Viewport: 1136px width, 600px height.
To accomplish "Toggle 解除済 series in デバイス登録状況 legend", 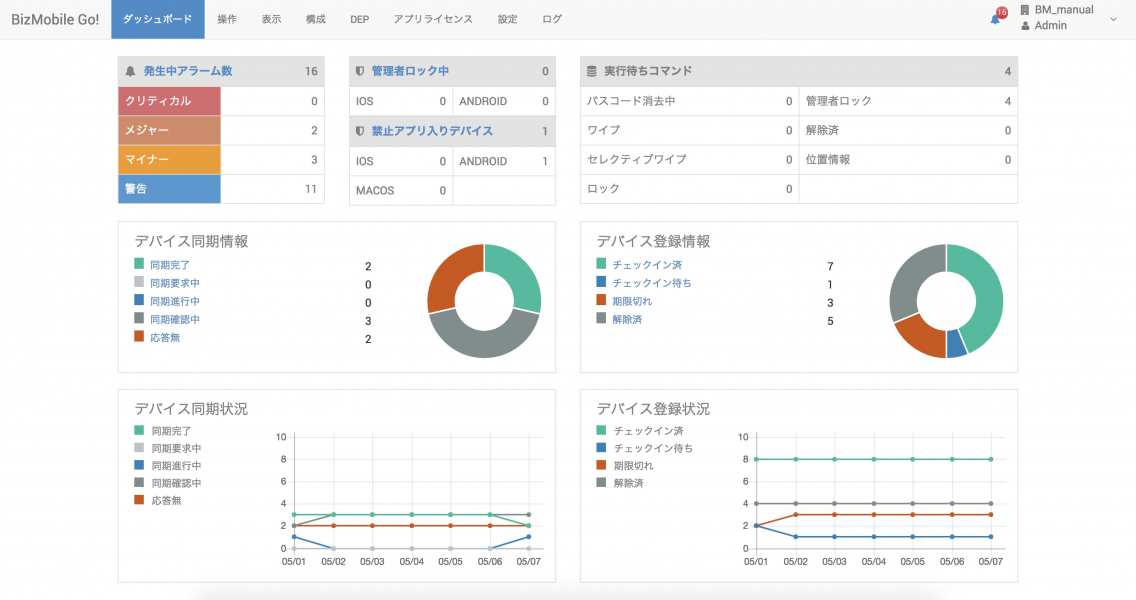I will pos(620,483).
